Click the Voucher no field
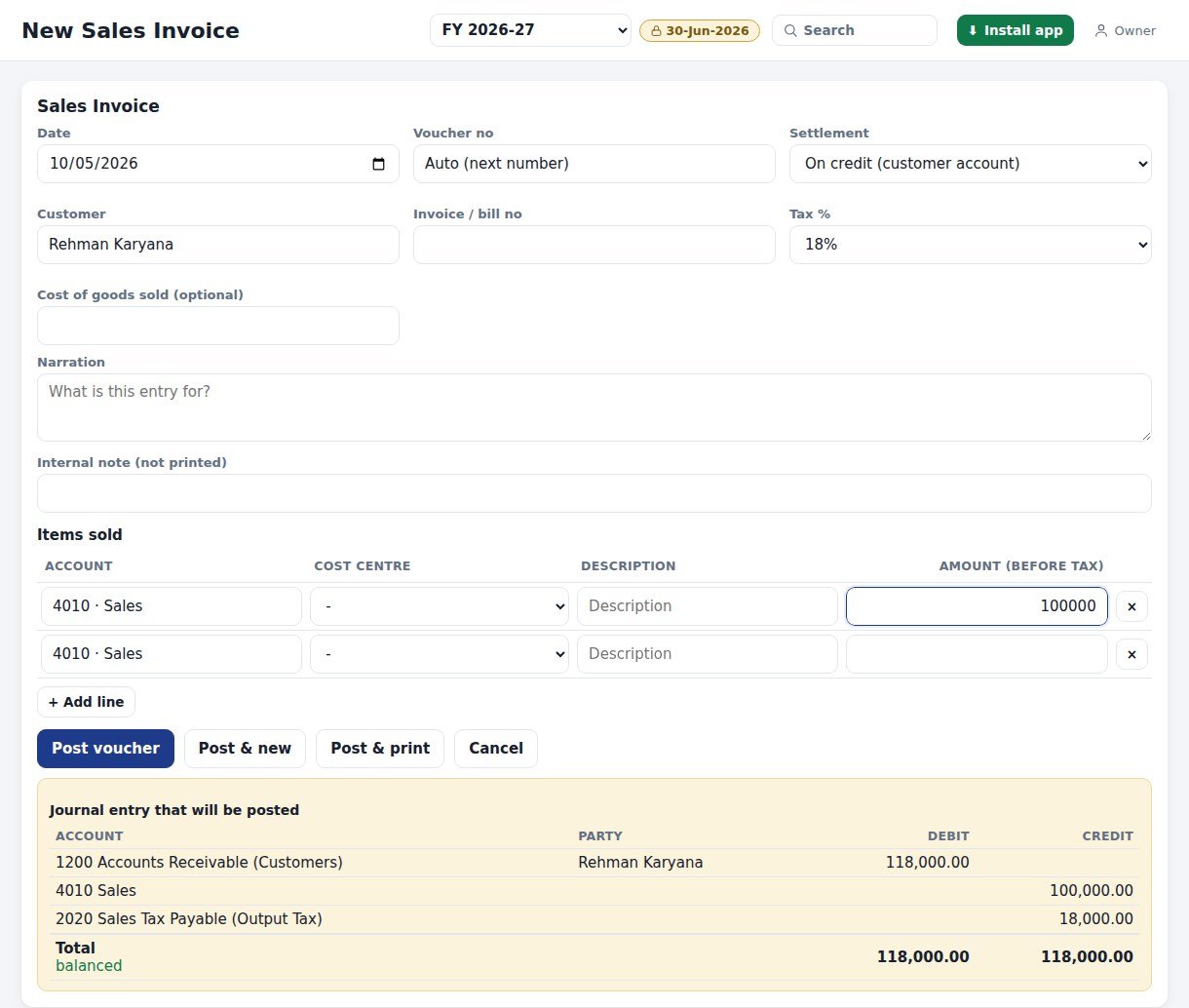The image size is (1189, 1008). coord(594,164)
